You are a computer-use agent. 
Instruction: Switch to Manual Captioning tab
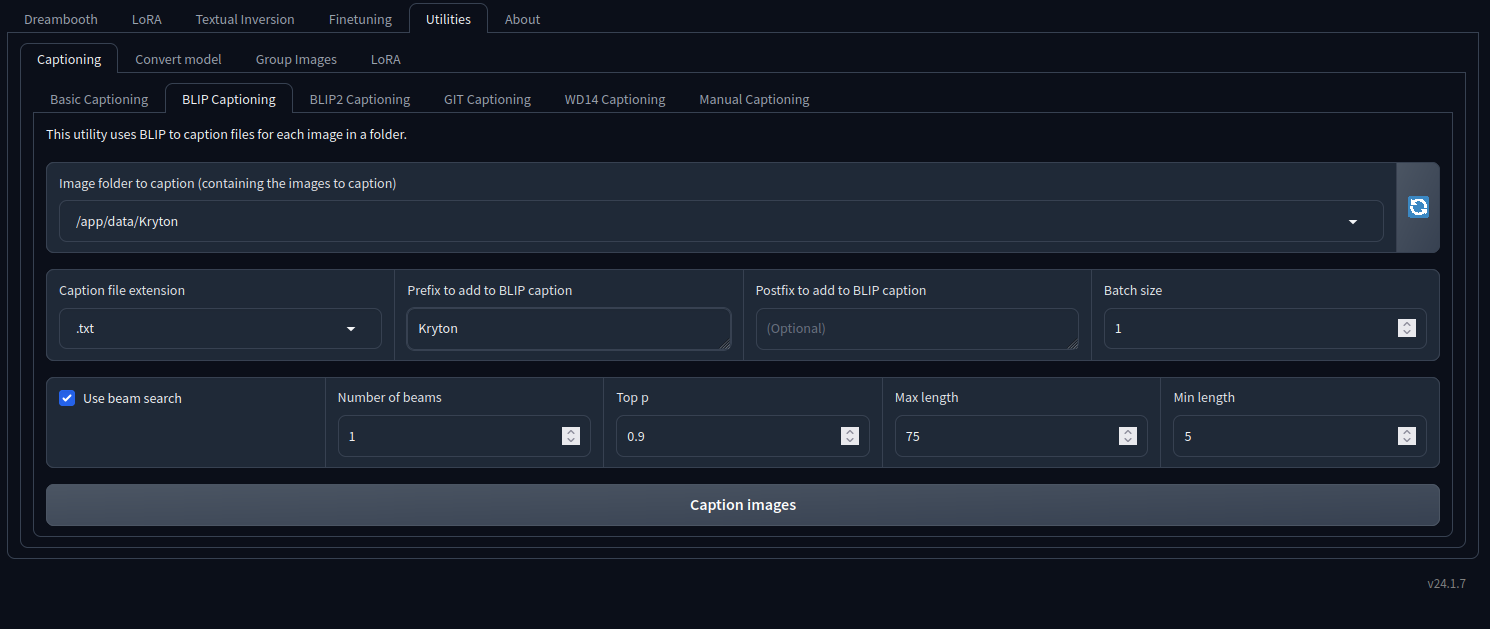[x=754, y=99]
